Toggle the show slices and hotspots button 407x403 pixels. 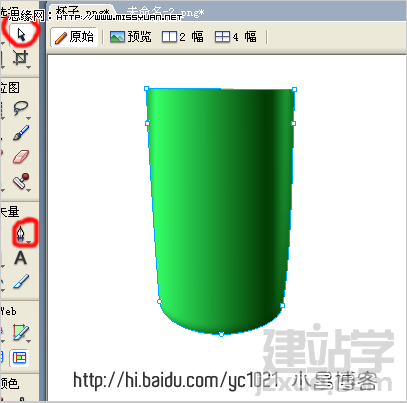pyautogui.click(x=19, y=358)
